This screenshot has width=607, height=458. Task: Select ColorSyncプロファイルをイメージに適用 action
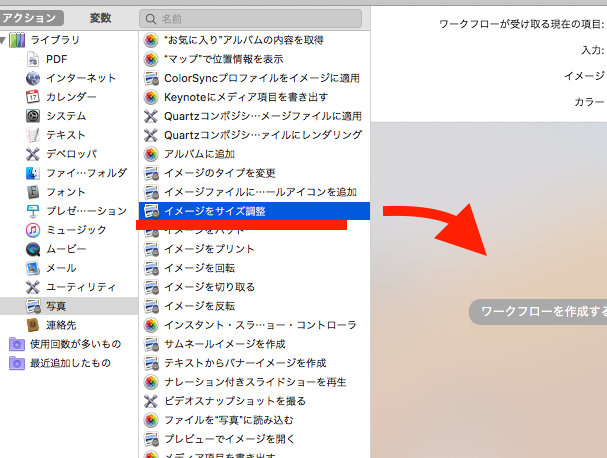[254, 78]
